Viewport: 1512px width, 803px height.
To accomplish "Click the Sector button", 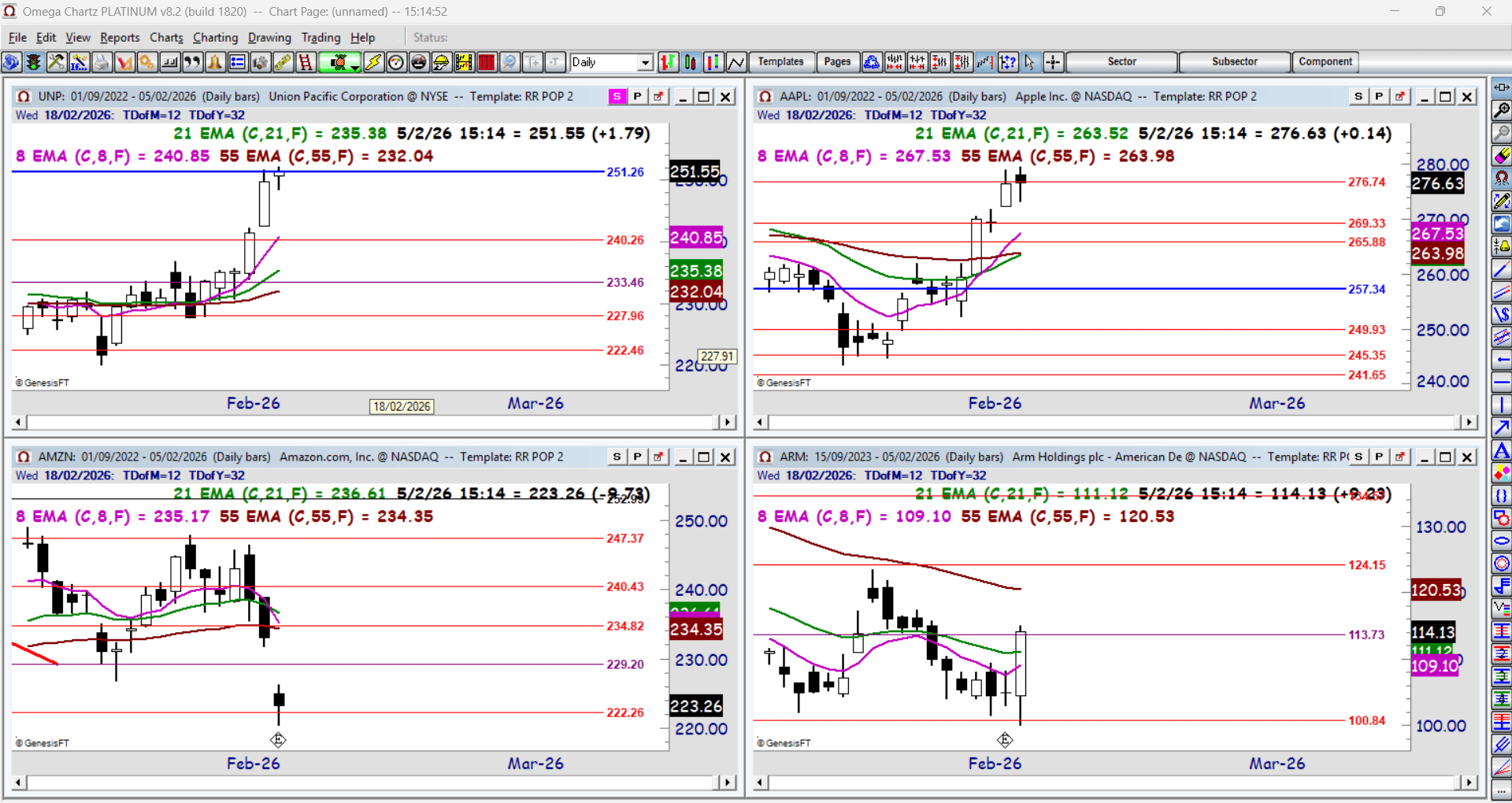I will 1121,62.
